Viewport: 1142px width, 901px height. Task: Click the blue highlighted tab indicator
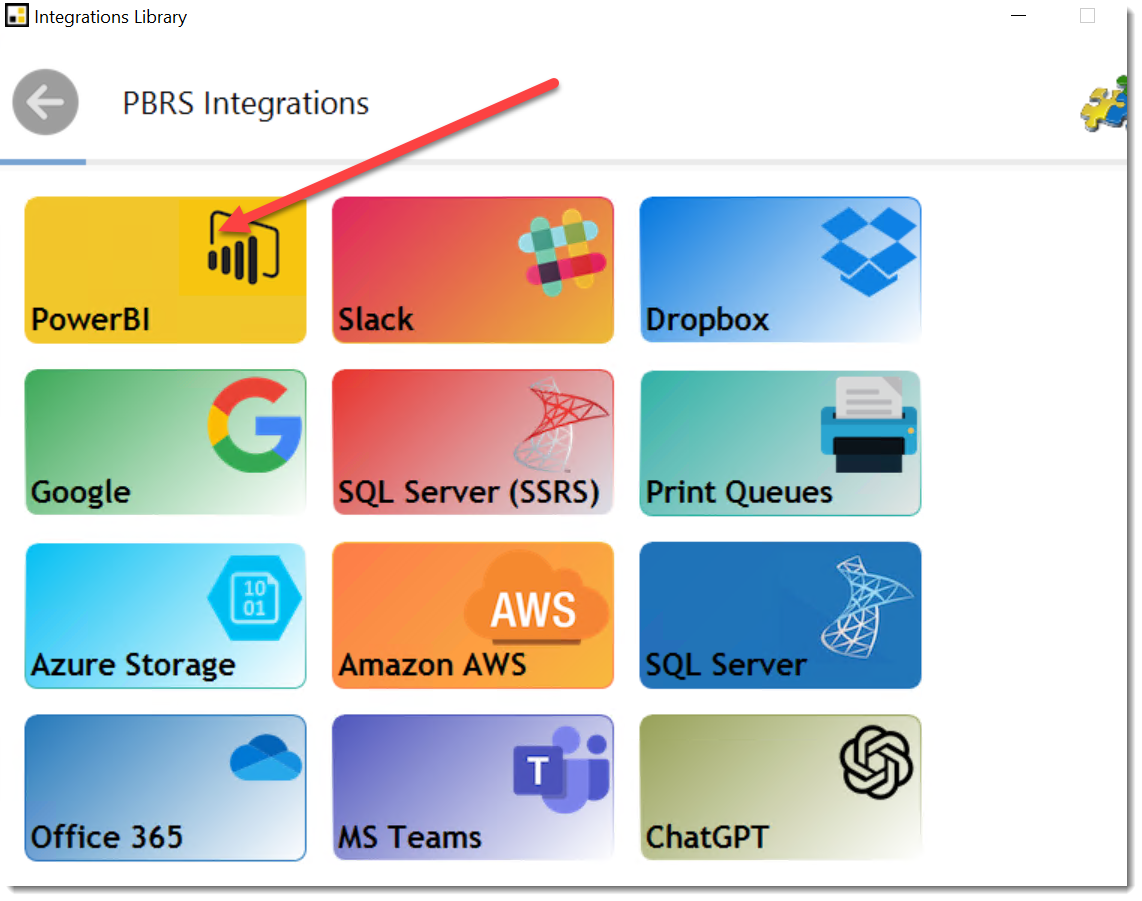[x=43, y=159]
